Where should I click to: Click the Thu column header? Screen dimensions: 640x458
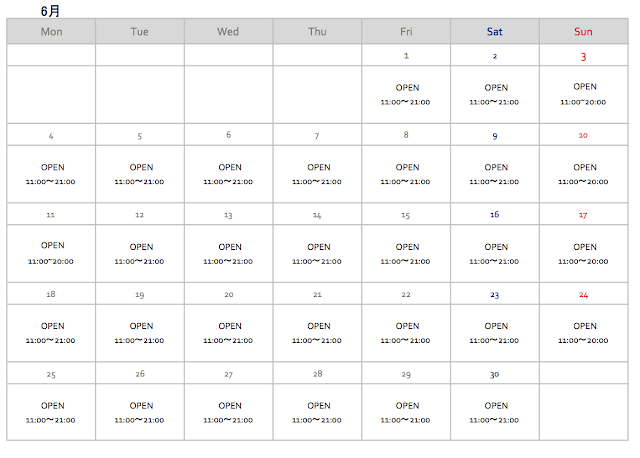click(317, 32)
